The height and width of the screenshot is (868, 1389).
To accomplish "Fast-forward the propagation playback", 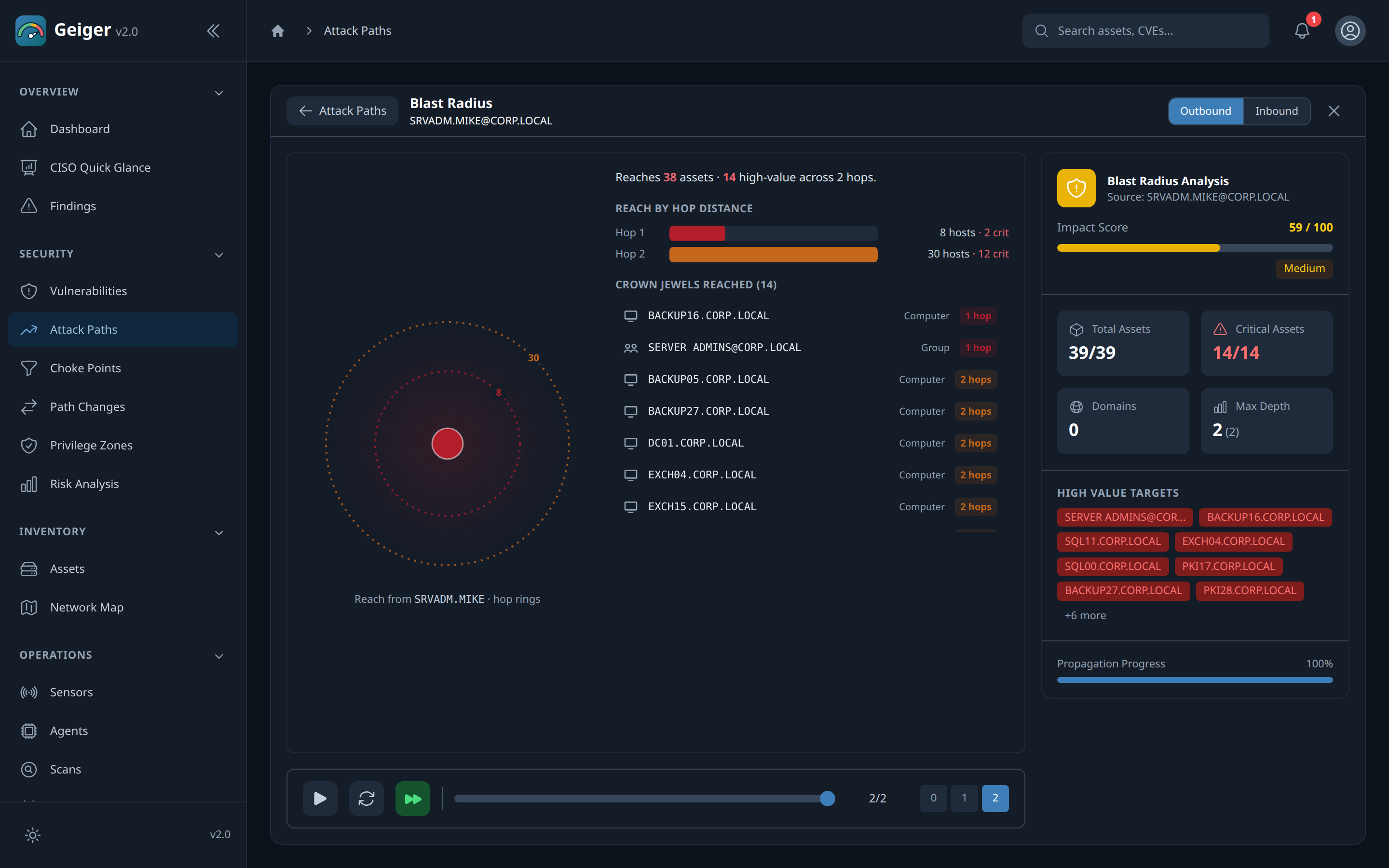I will 413,798.
